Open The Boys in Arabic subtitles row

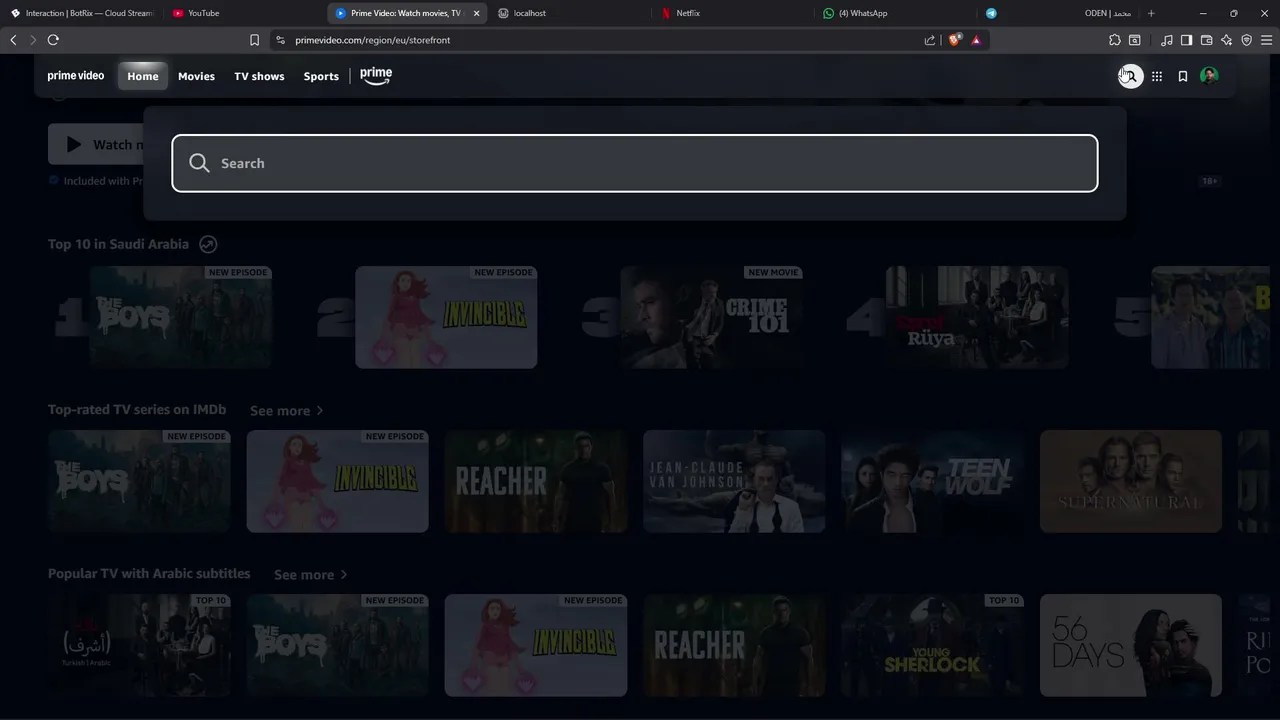337,645
